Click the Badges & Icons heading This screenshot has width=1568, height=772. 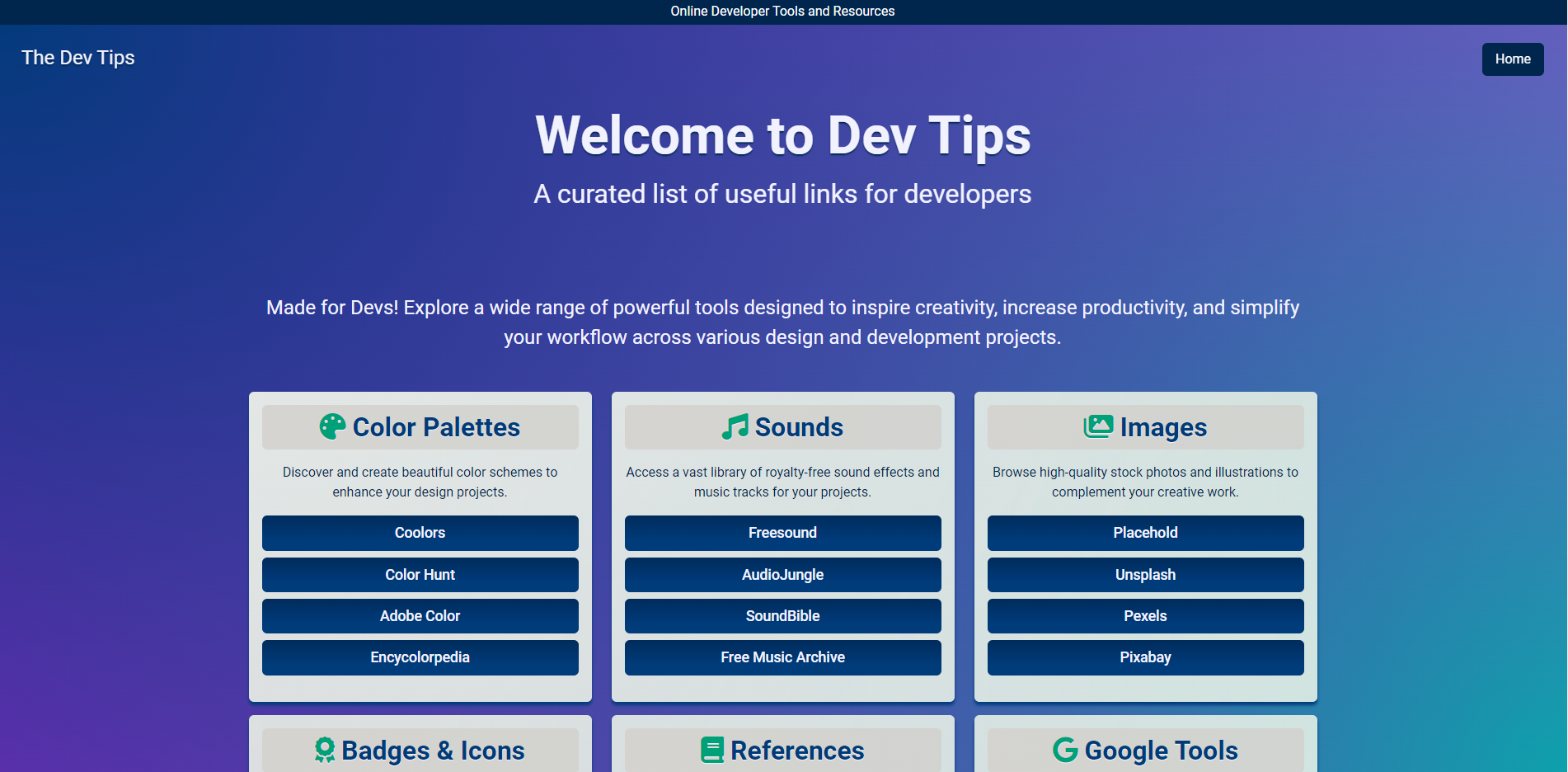pos(433,751)
